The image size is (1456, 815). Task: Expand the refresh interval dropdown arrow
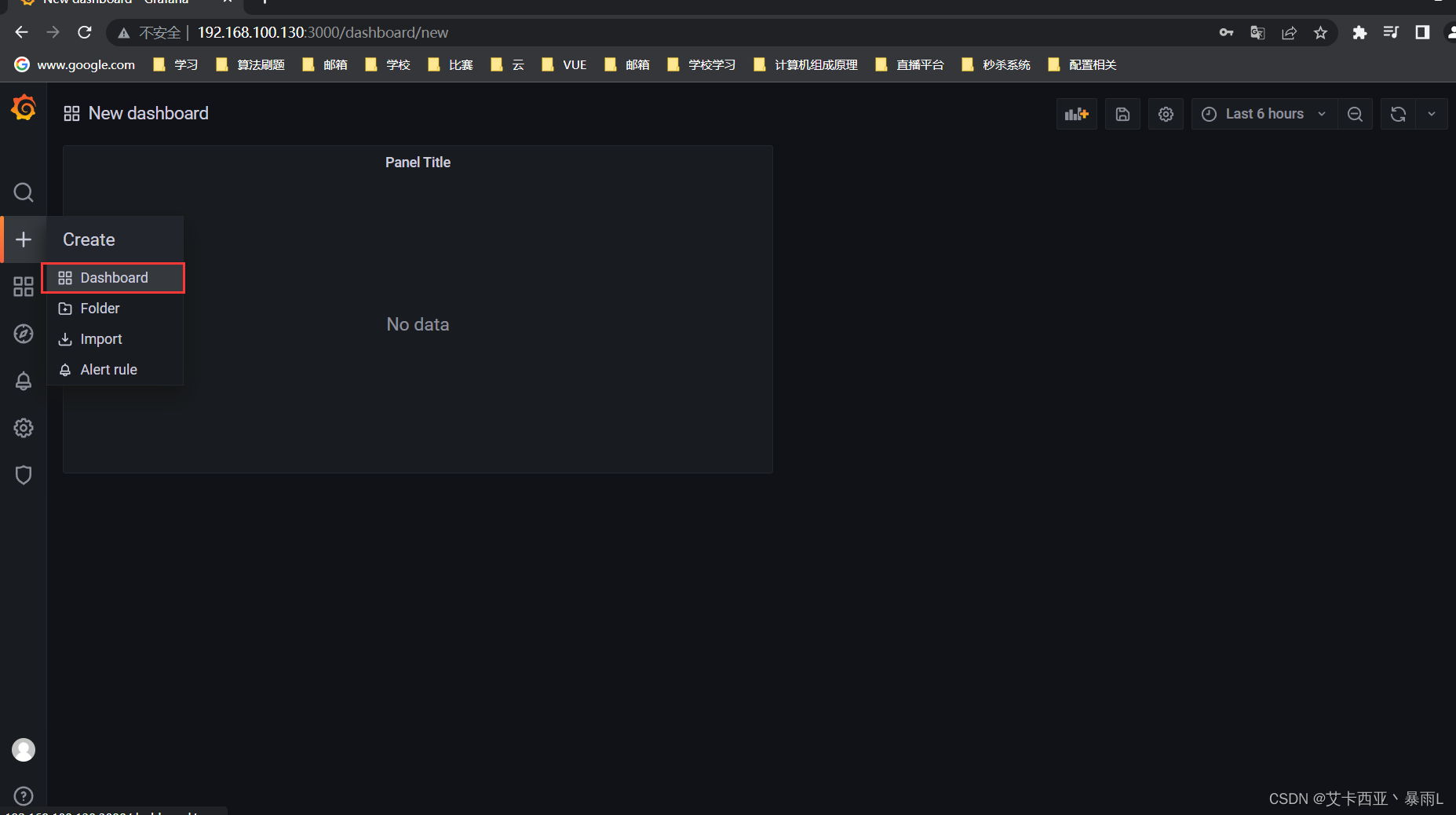coord(1432,114)
